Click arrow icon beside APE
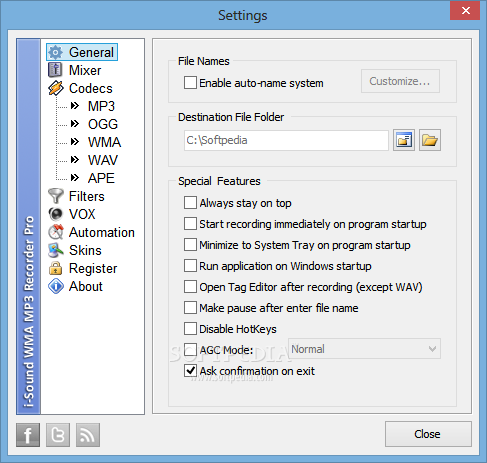This screenshot has width=487, height=463. click(75, 178)
